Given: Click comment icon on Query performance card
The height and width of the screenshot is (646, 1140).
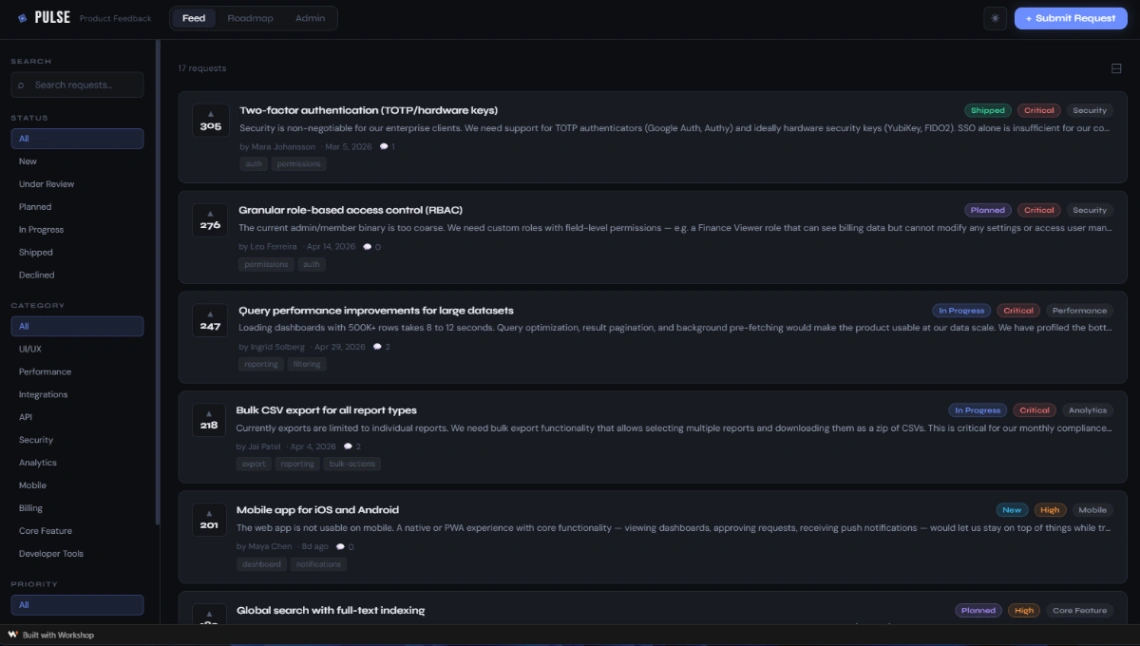Looking at the screenshot, I should pyautogui.click(x=377, y=347).
